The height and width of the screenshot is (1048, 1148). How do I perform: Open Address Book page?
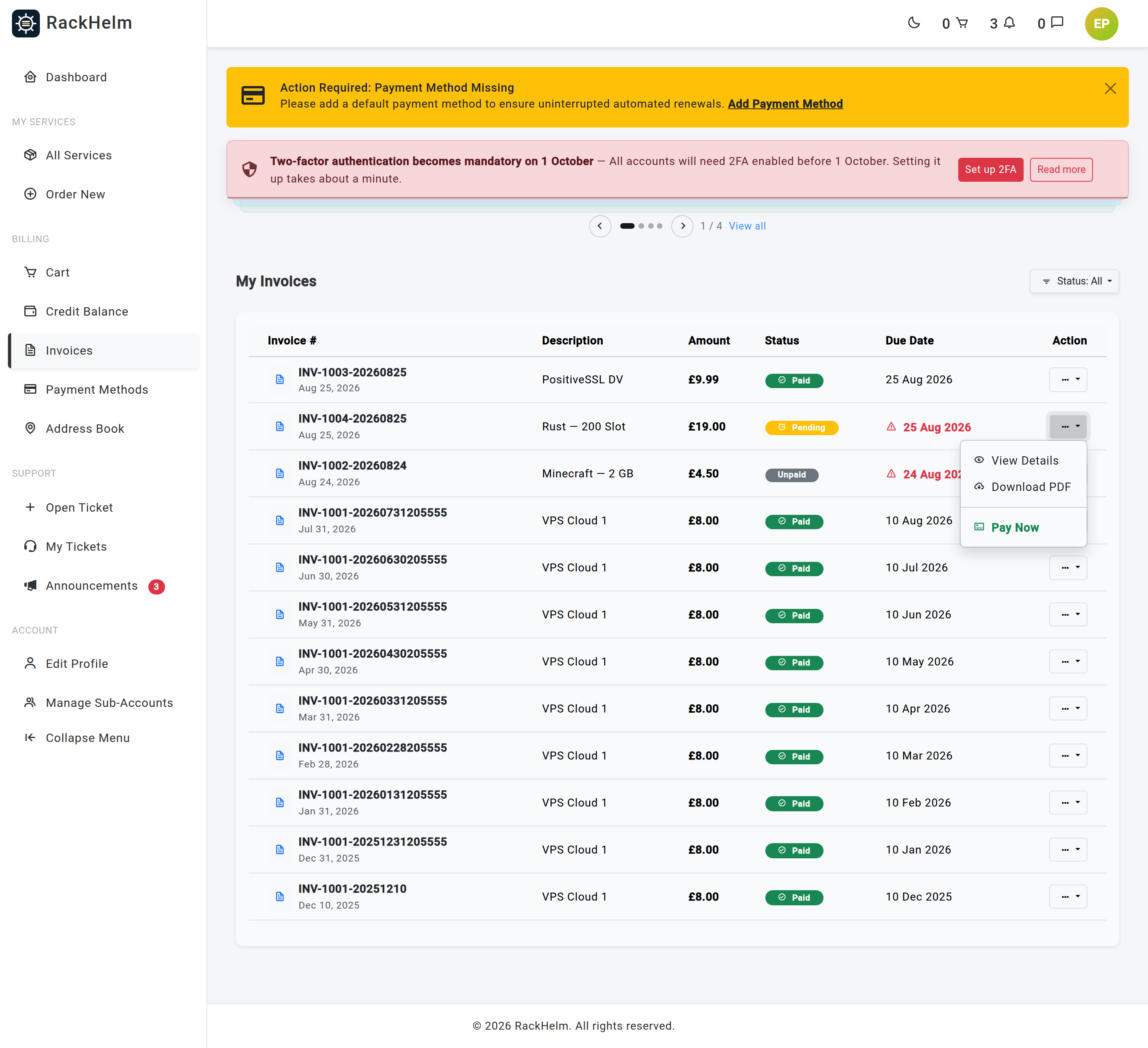(x=104, y=429)
